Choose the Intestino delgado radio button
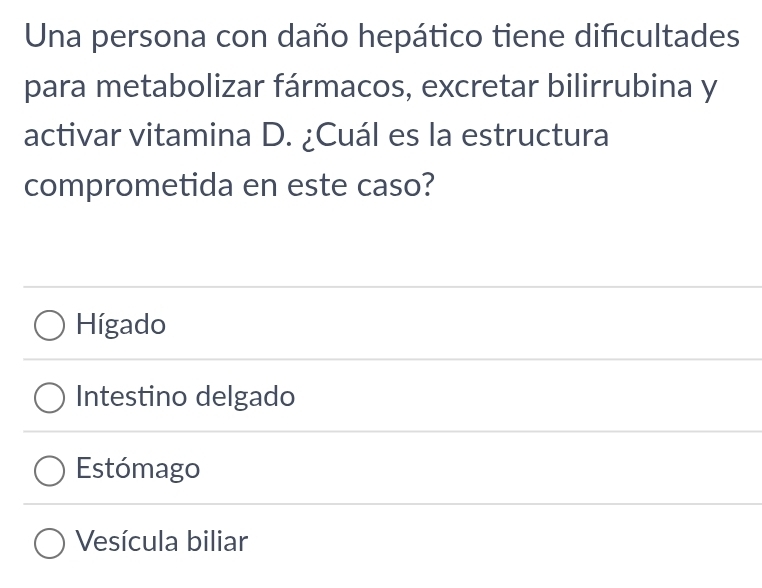 (49, 398)
